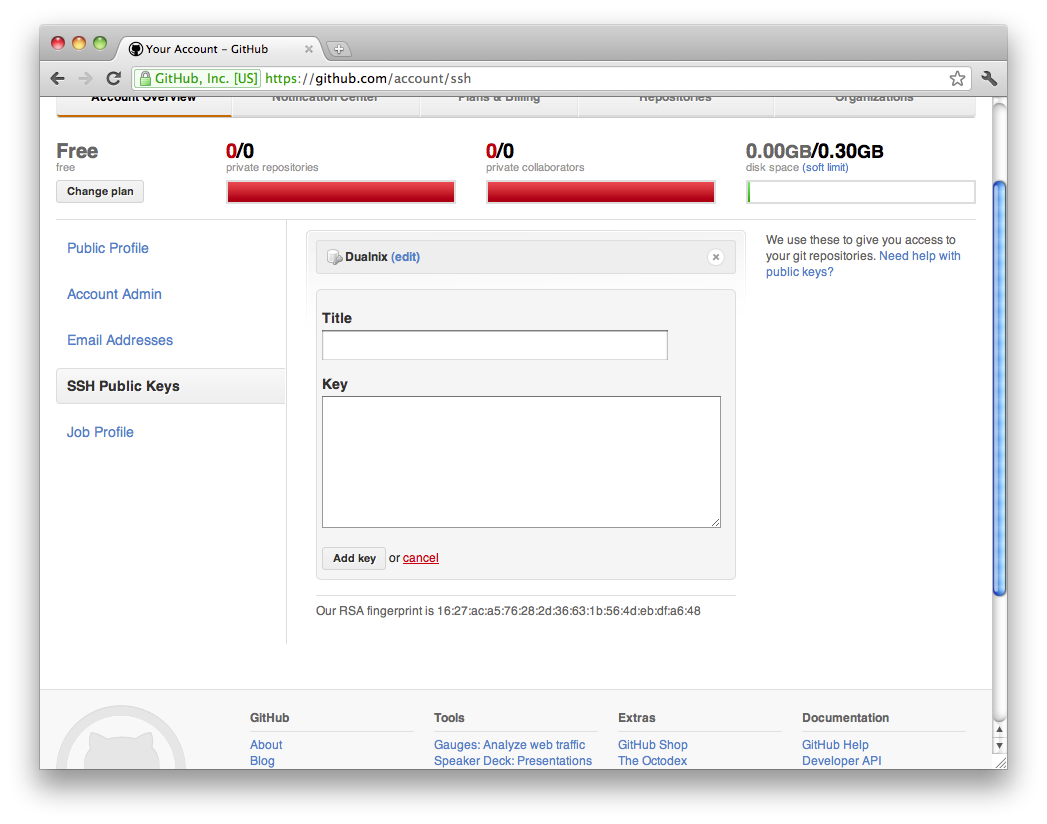Open the Repositories tab
This screenshot has height=824, width=1047.
[x=675, y=105]
